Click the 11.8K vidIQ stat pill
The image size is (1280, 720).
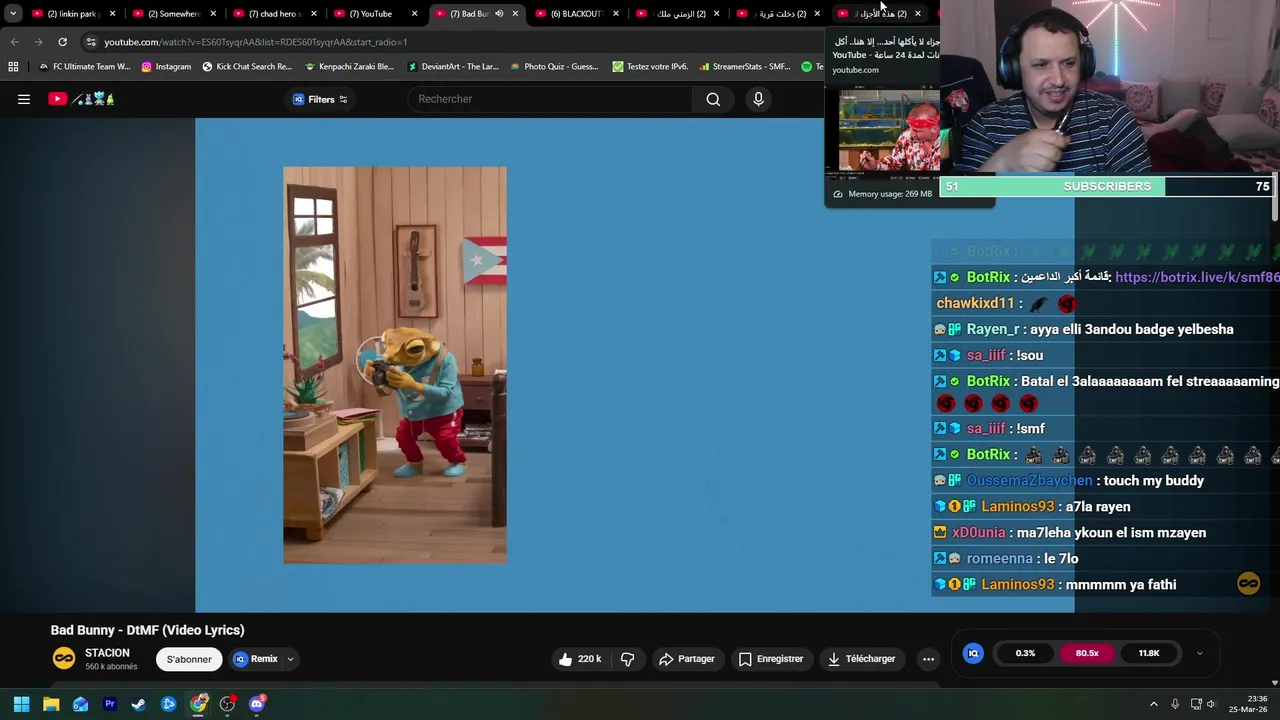(1149, 653)
